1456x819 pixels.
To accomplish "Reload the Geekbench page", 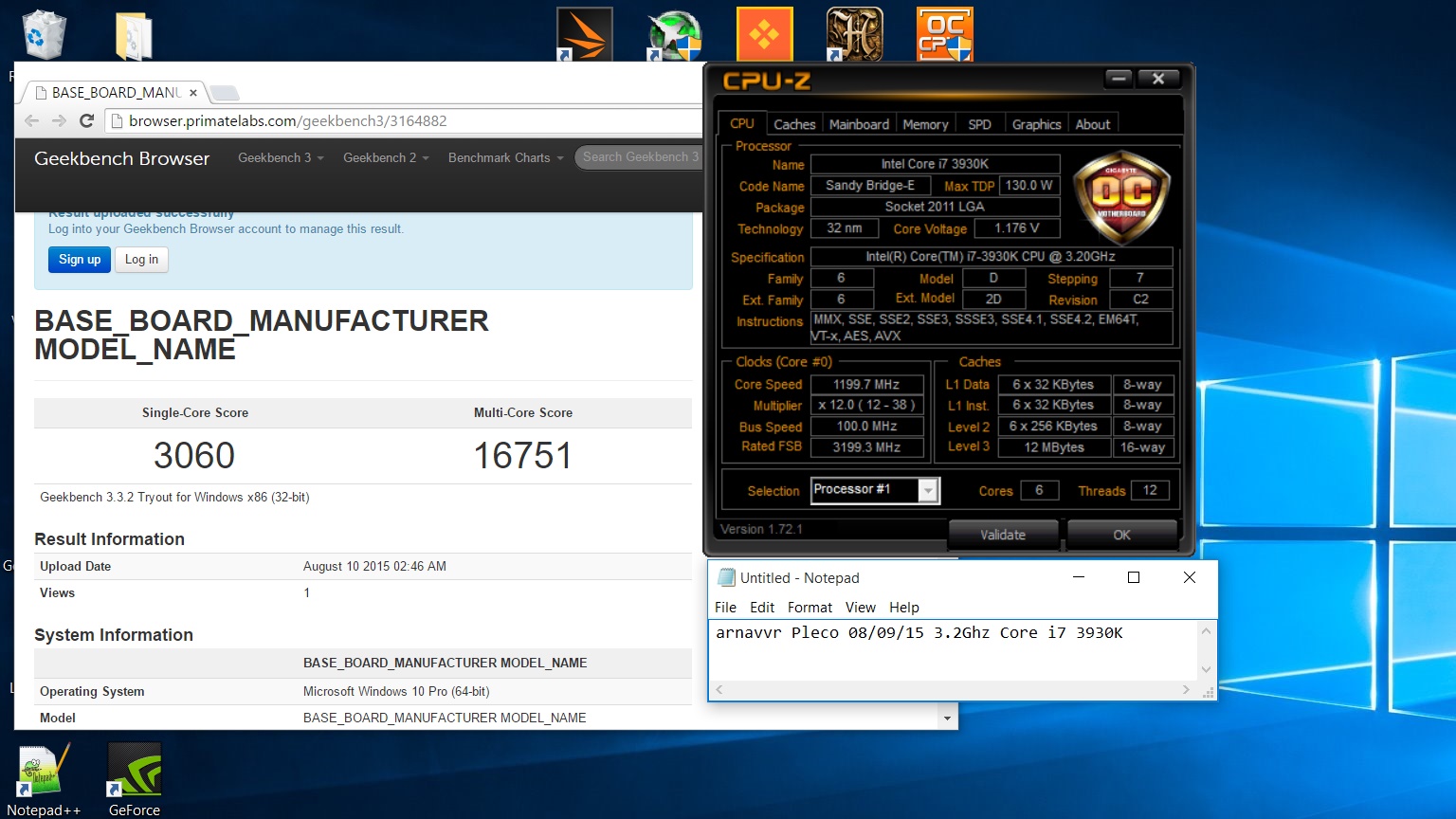I will pyautogui.click(x=86, y=121).
